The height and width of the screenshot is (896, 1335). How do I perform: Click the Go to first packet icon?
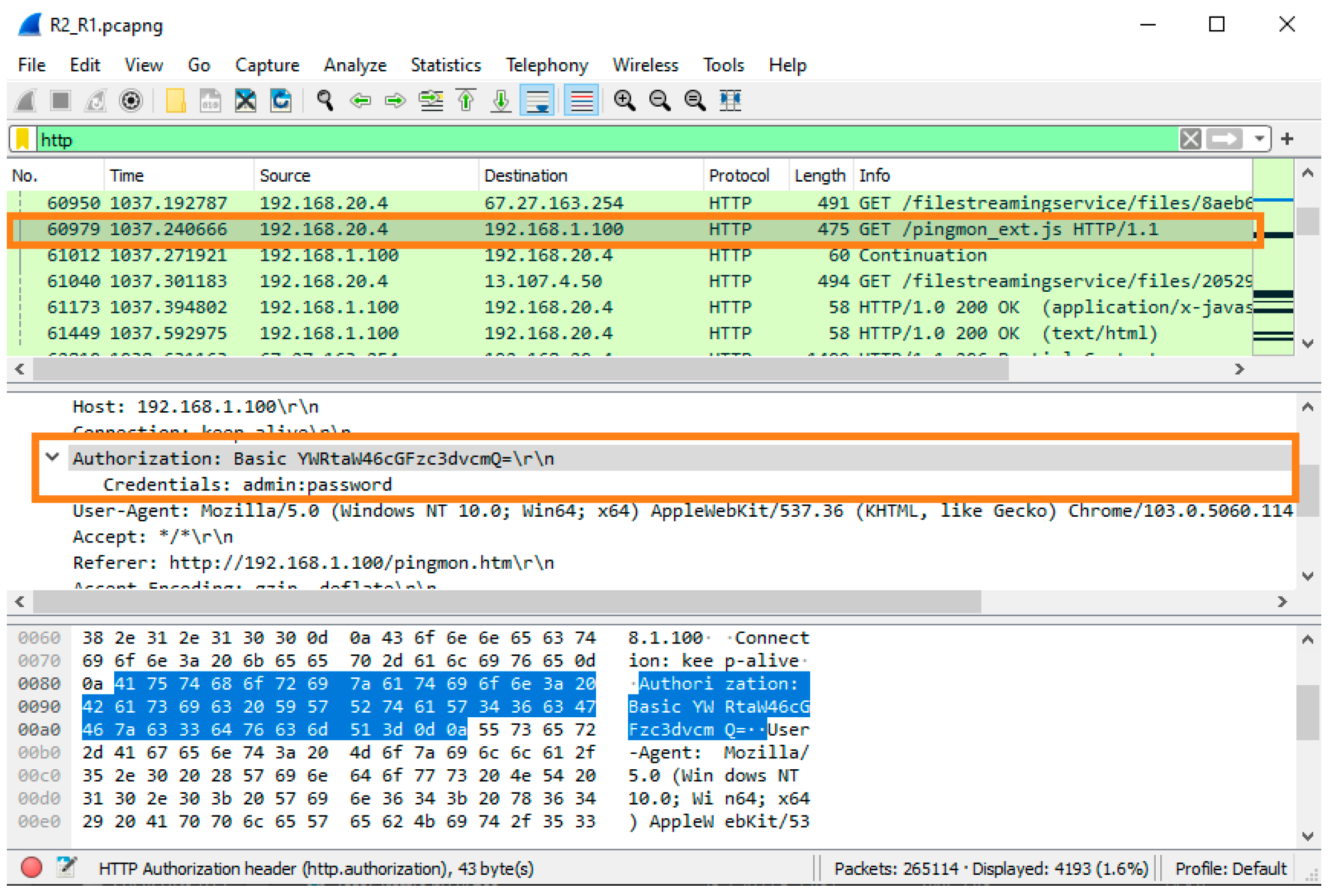click(x=466, y=101)
